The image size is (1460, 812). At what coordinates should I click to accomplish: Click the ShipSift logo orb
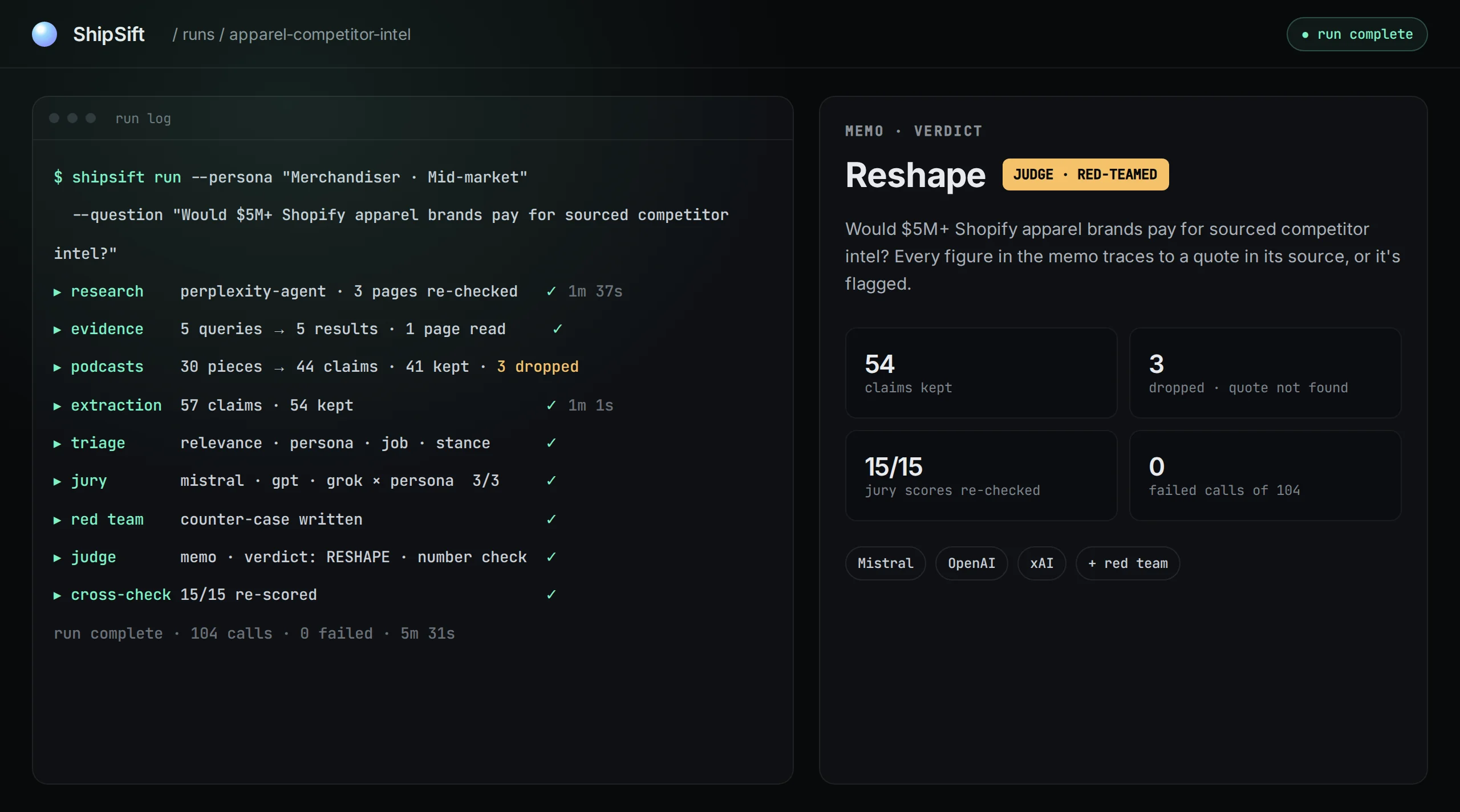coord(44,34)
